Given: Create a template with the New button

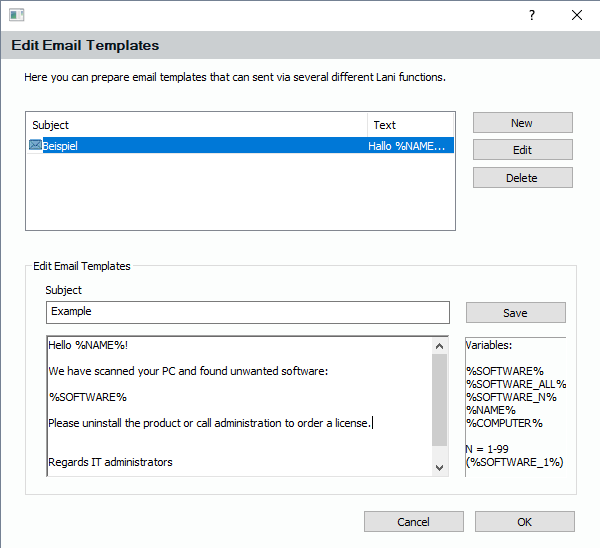Looking at the screenshot, I should click(x=522, y=123).
